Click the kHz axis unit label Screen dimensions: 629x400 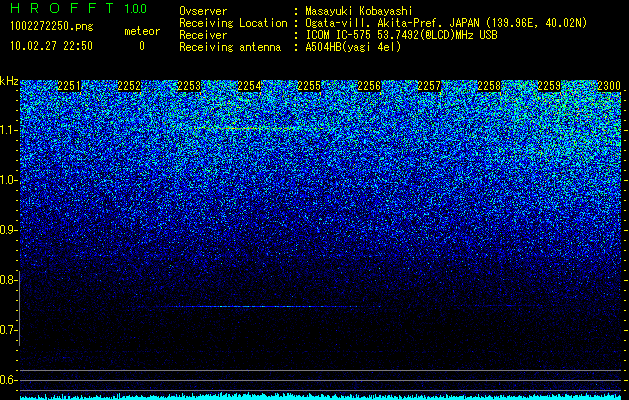[x=9, y=81]
